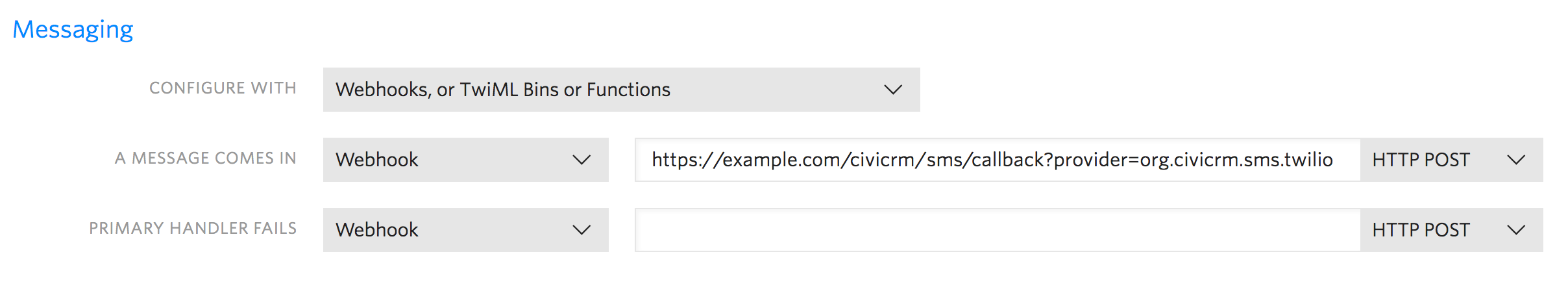This screenshot has height=291, width=1568.
Task: Open the Configure With dropdown
Action: (620, 90)
